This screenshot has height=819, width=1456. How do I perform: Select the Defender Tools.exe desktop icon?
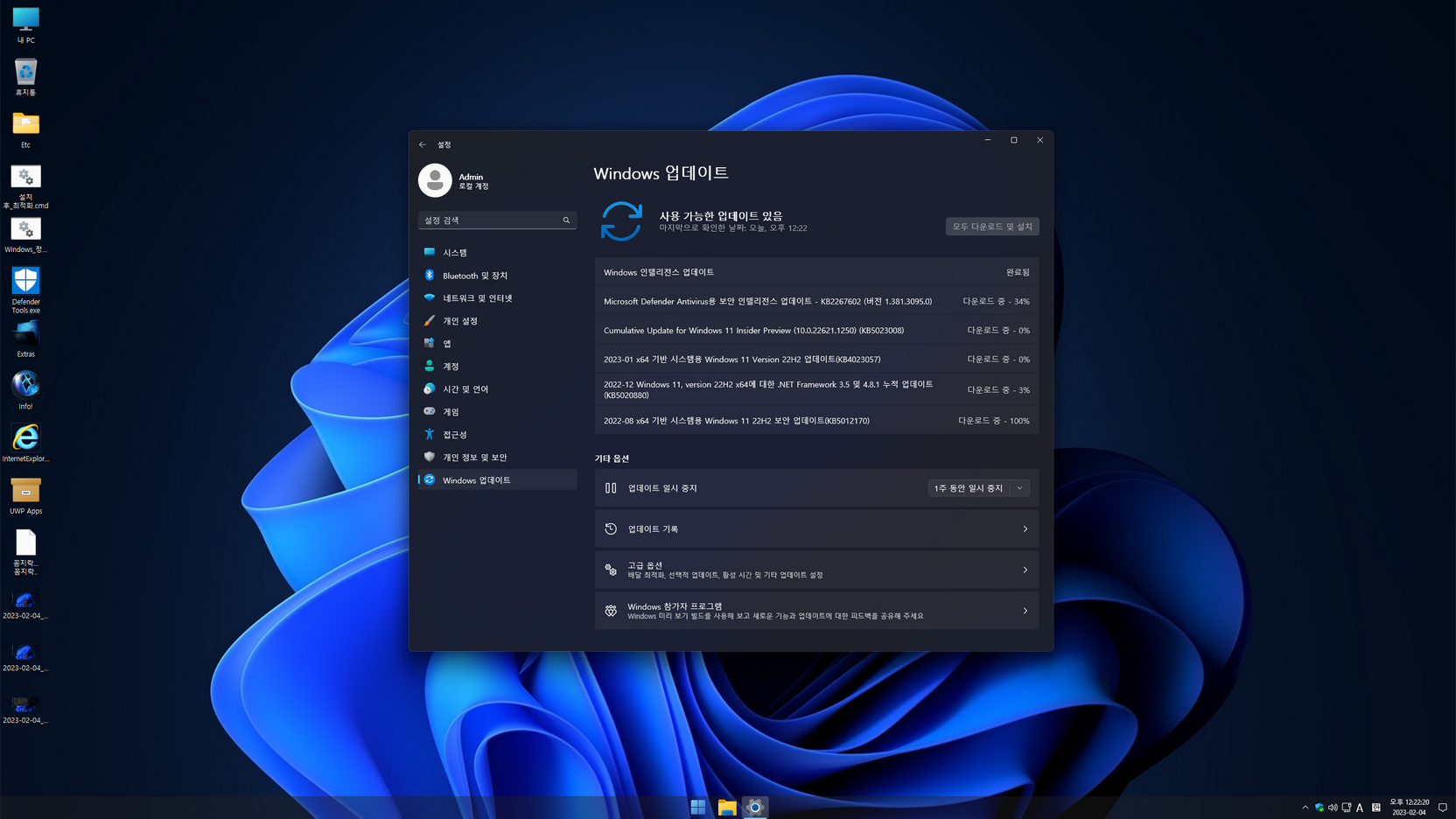pos(25,290)
